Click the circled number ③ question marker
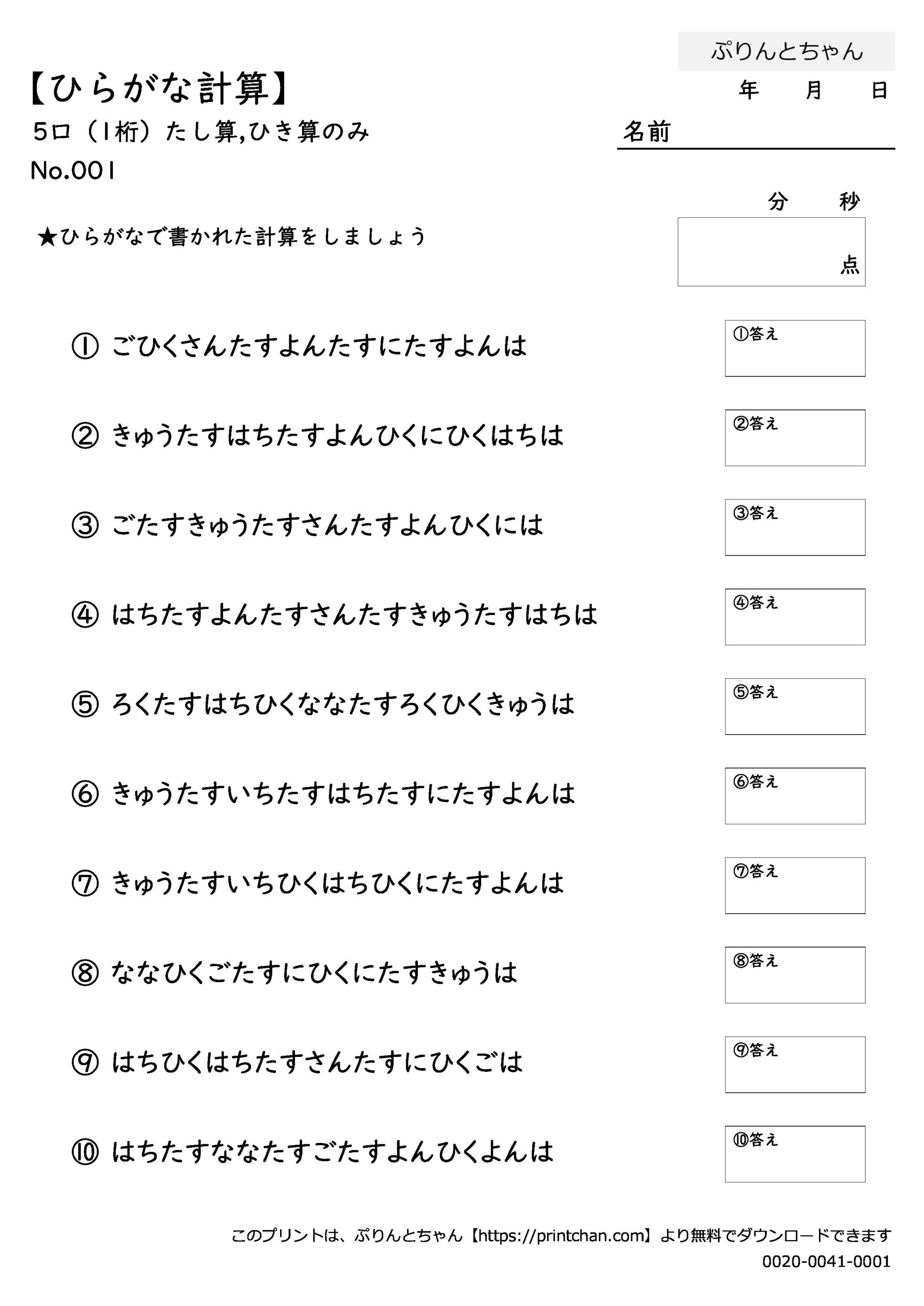924x1306 pixels. (x=85, y=525)
